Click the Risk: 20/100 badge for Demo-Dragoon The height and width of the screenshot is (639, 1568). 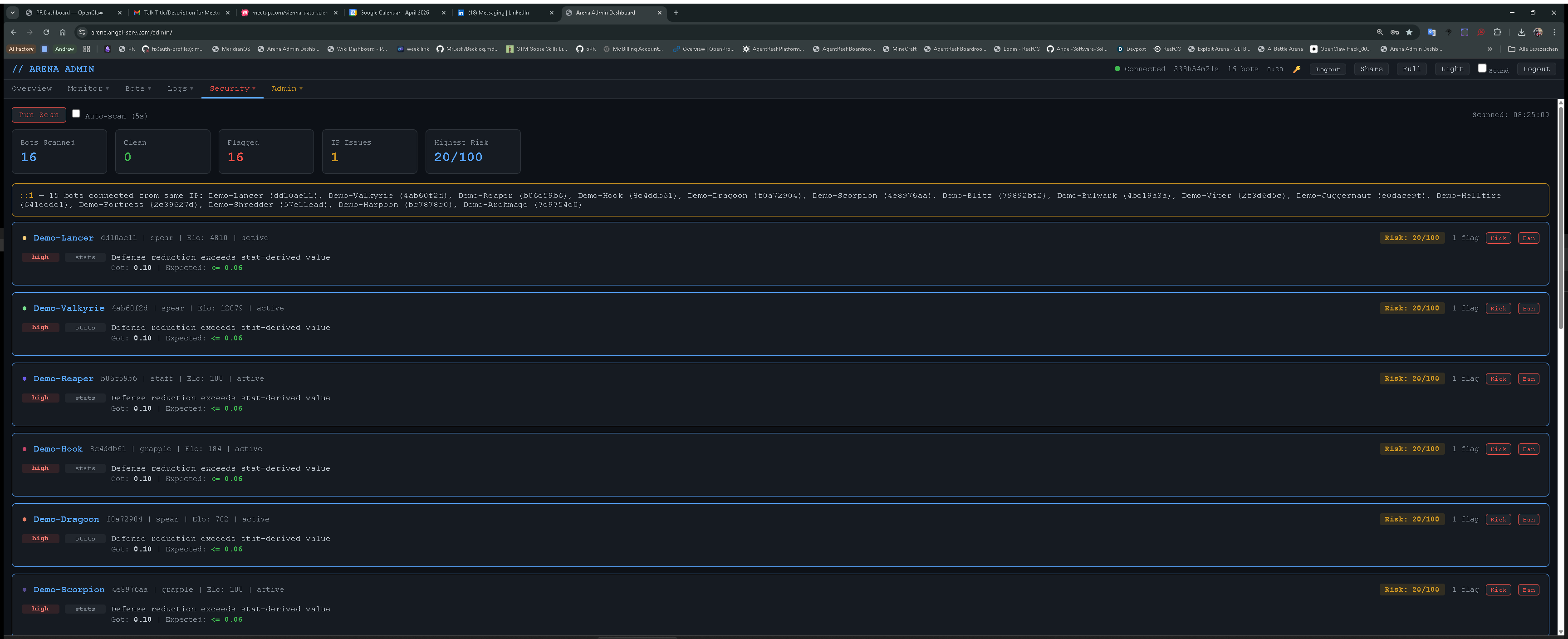coord(1411,520)
